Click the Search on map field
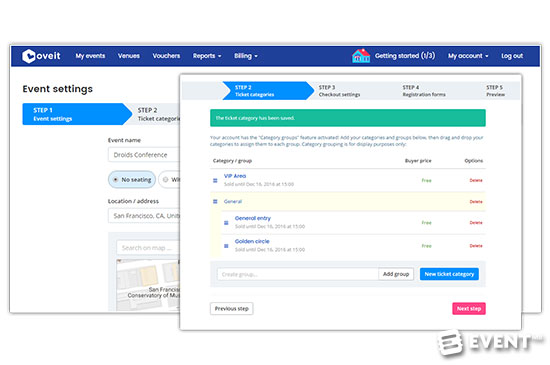Image resolution: width=550 pixels, height=365 pixels. (x=148, y=248)
